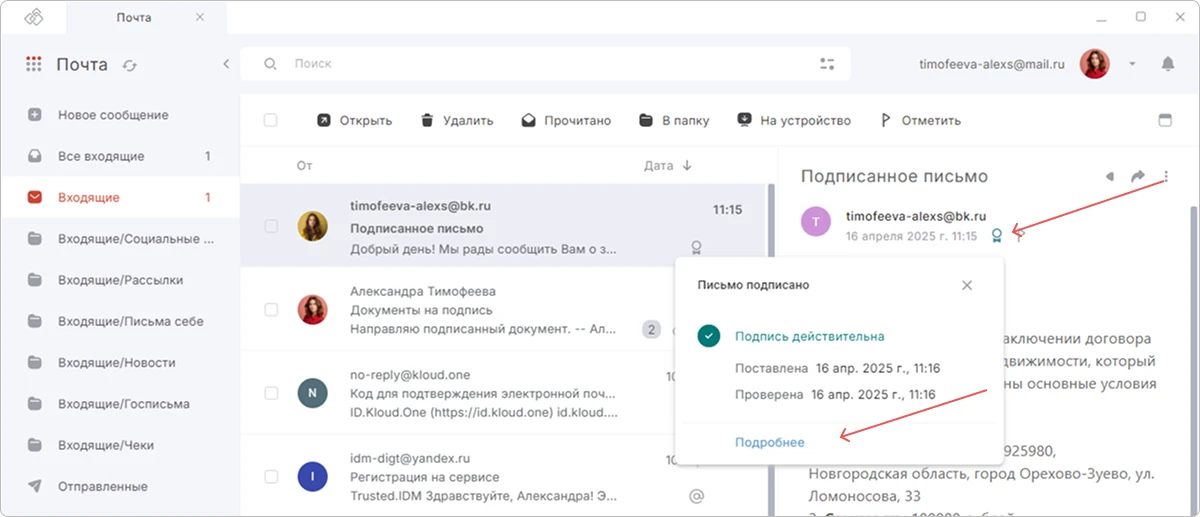Viewport: 1200px width, 517px height.
Task: Open Входящие/Рассылки folder
Action: (120, 280)
